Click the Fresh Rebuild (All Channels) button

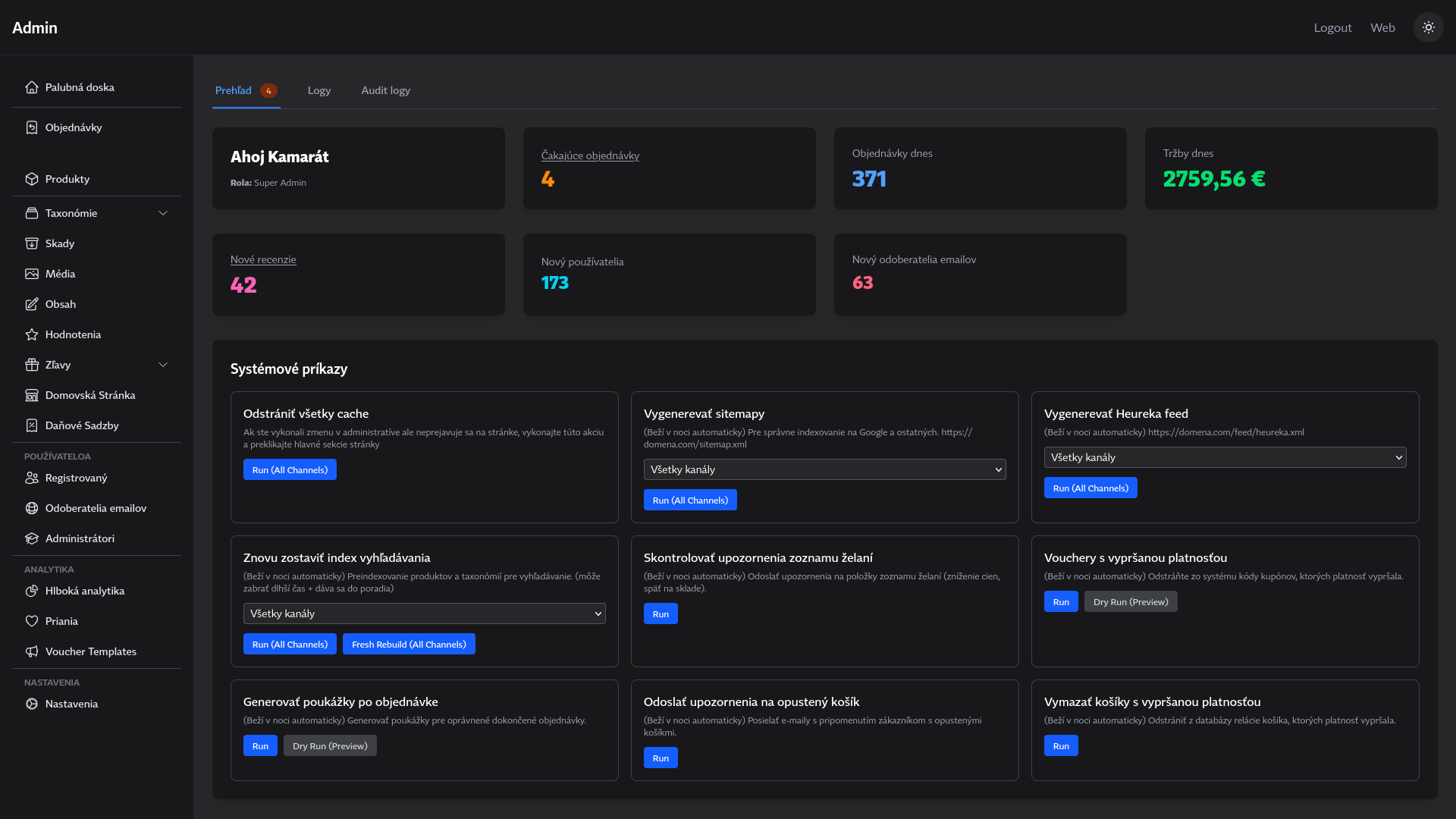409,644
